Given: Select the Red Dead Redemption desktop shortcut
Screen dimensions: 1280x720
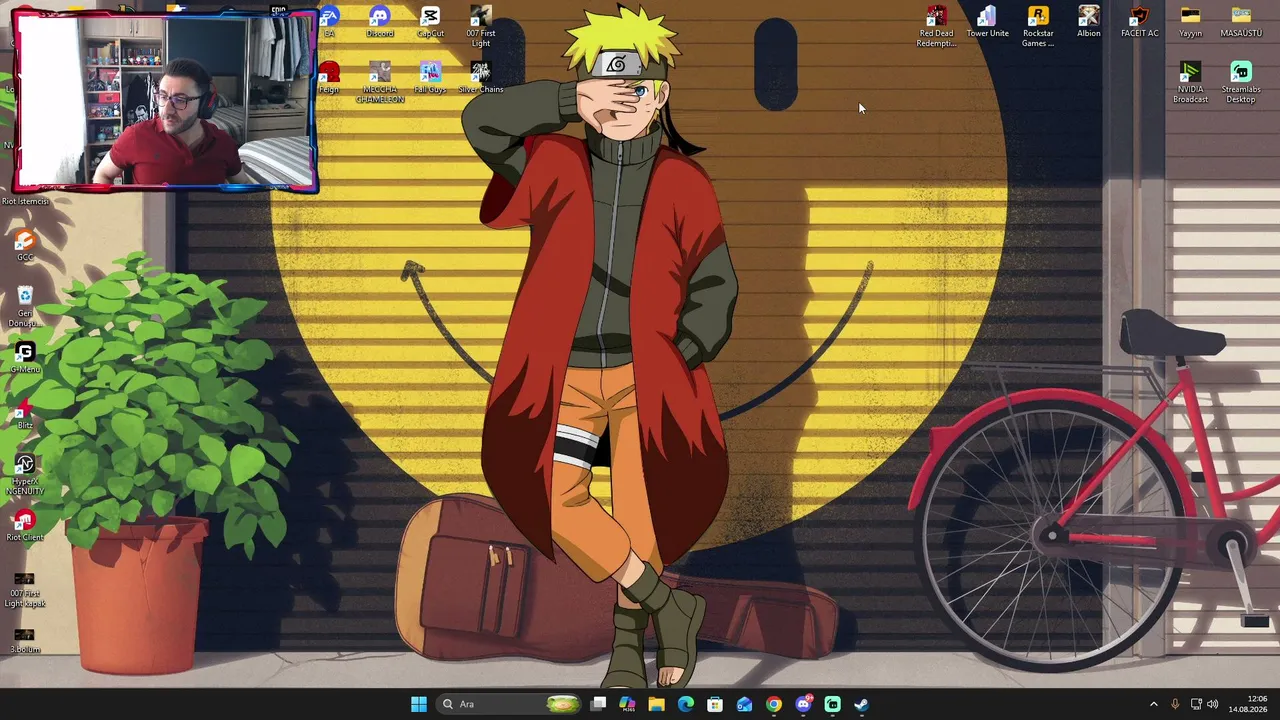Looking at the screenshot, I should tap(936, 27).
